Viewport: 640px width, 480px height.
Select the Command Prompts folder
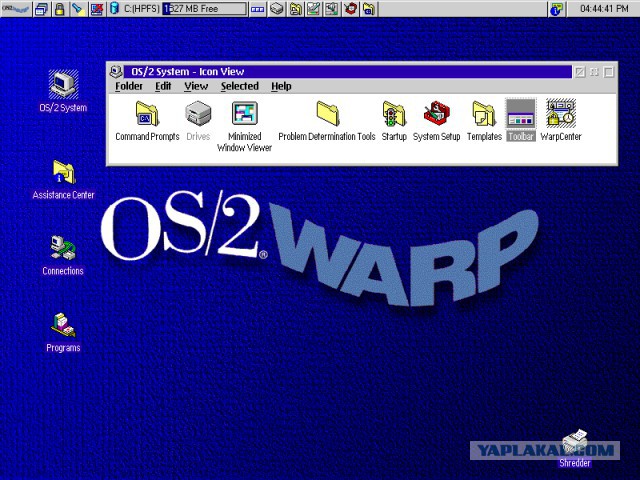coord(147,120)
